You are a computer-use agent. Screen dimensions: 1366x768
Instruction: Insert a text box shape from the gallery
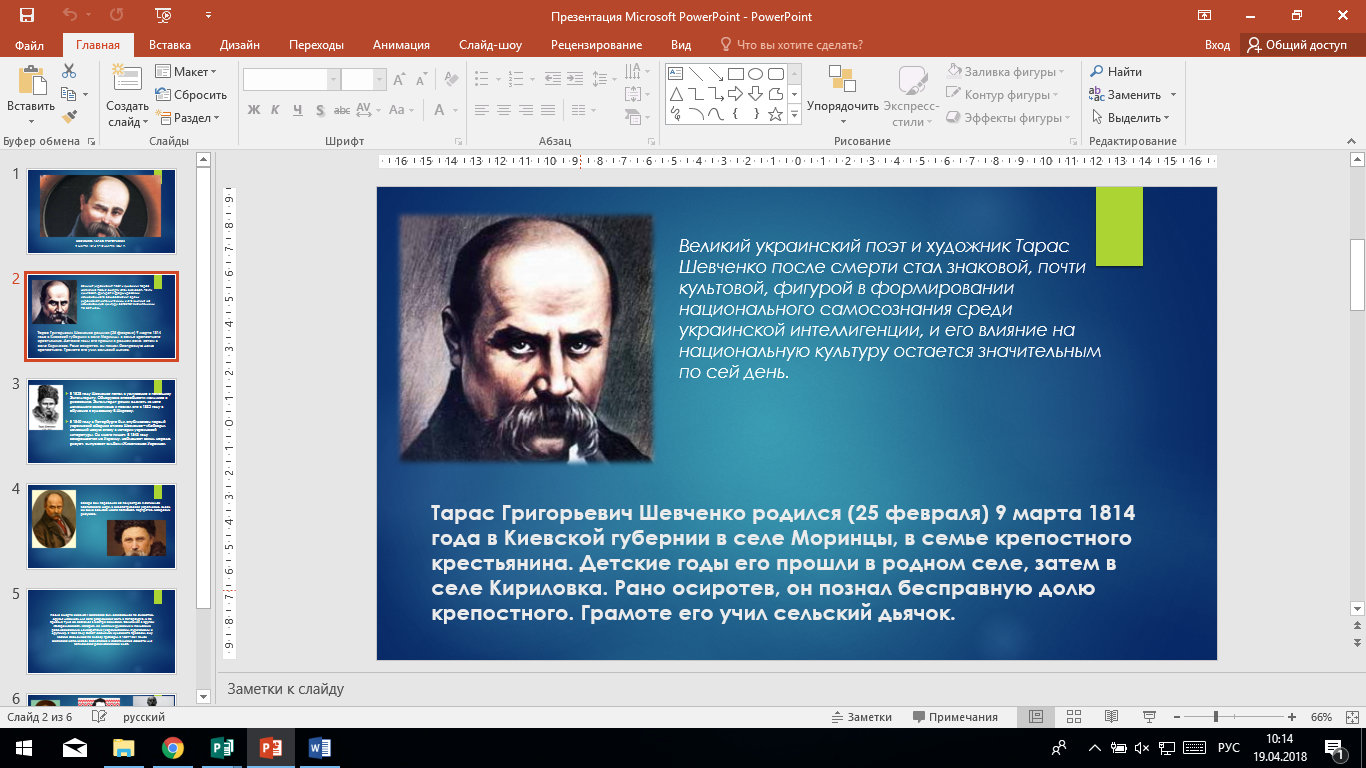675,73
